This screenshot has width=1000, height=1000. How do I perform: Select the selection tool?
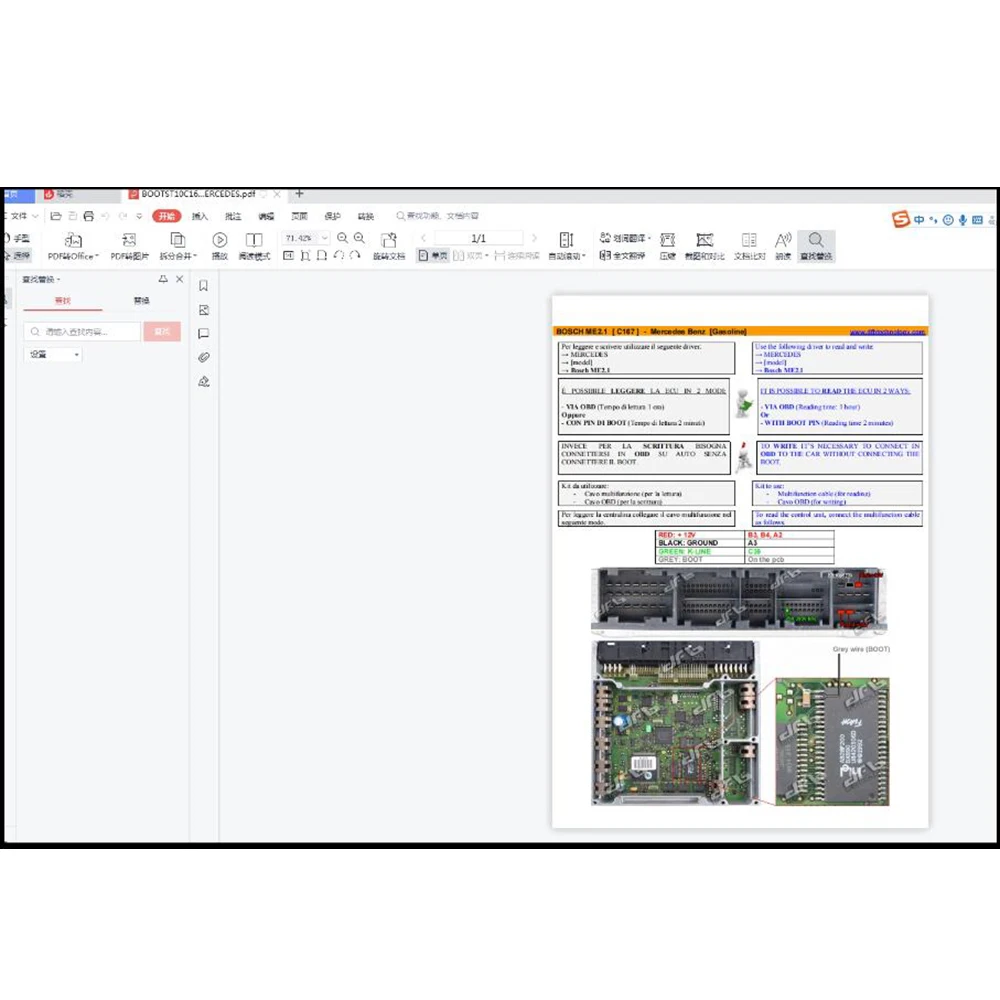[x=17, y=256]
